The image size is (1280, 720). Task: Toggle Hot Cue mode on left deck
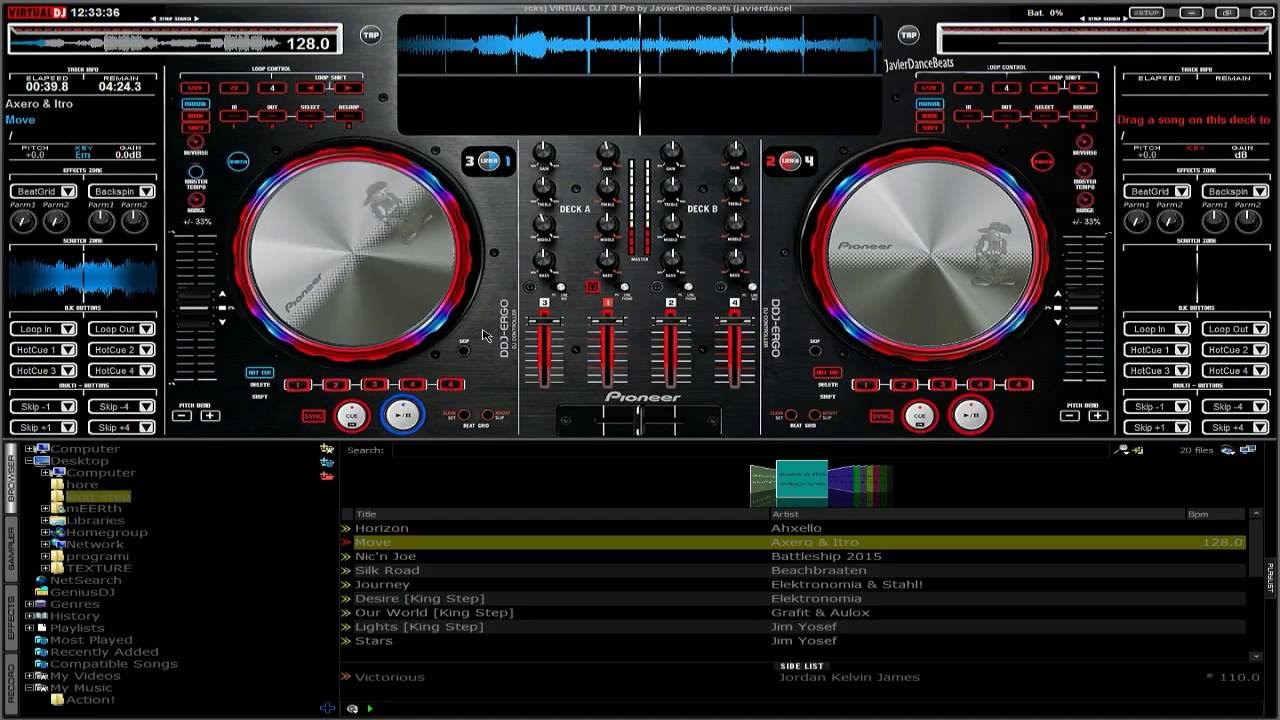[259, 373]
